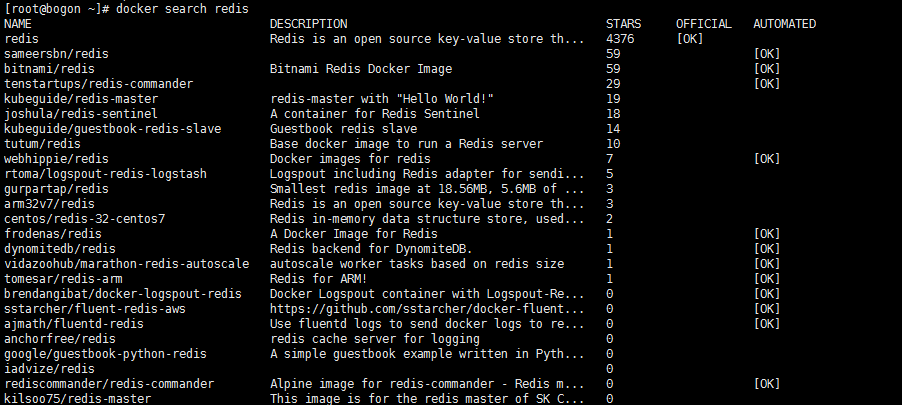
Task: Click the frodenas/redis image name
Action: (x=53, y=233)
